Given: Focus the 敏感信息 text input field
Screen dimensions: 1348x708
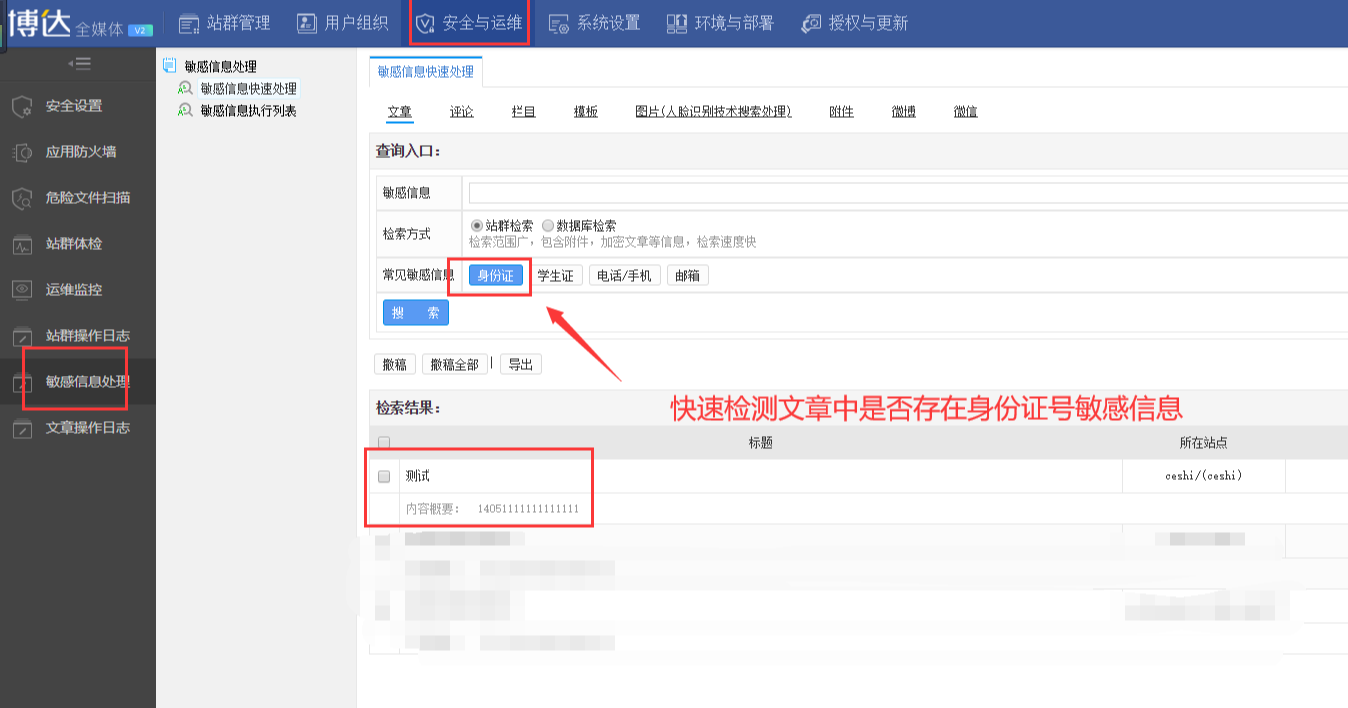Looking at the screenshot, I should (x=908, y=193).
